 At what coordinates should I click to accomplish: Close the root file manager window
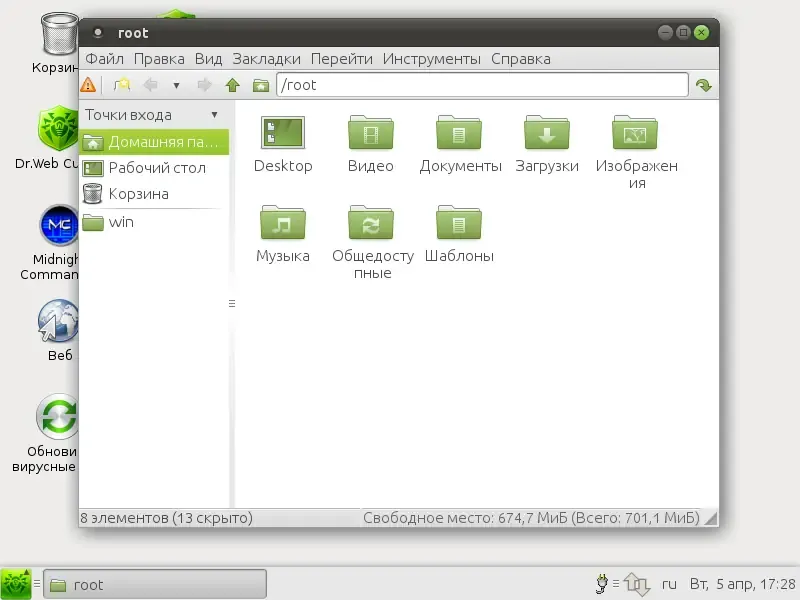(x=702, y=33)
